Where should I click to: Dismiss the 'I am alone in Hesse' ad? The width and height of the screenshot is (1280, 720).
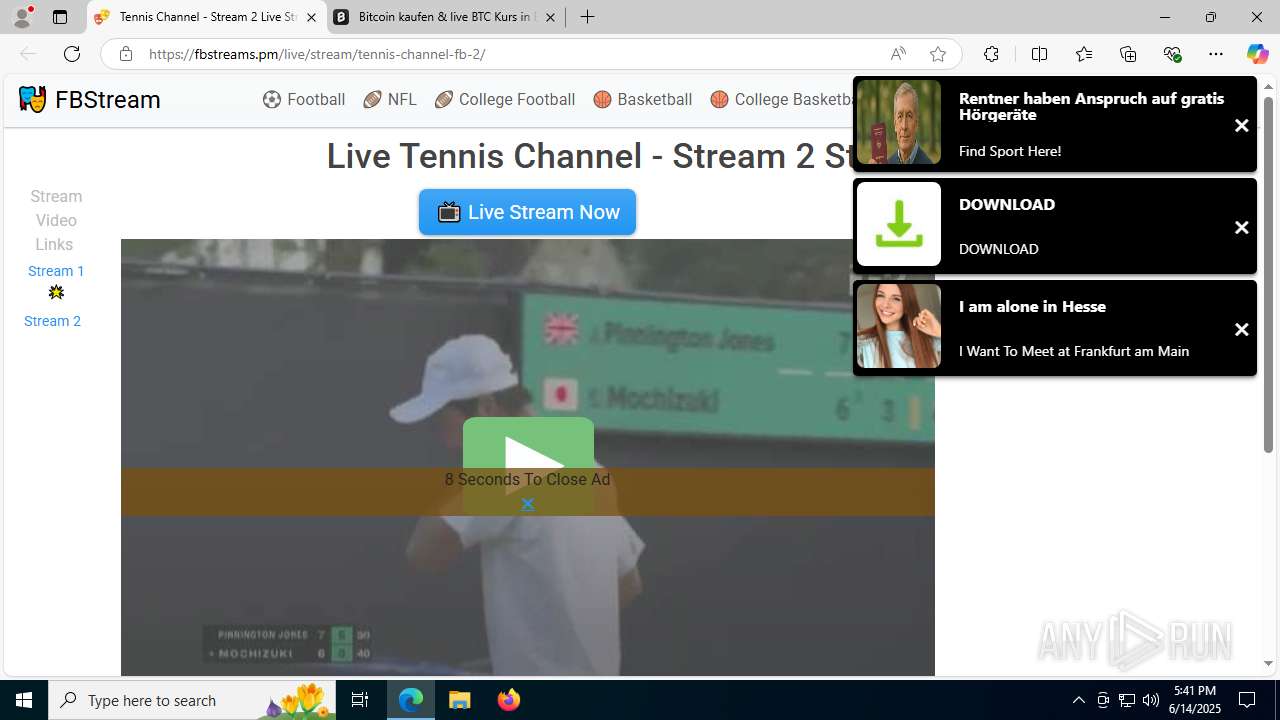click(x=1241, y=330)
